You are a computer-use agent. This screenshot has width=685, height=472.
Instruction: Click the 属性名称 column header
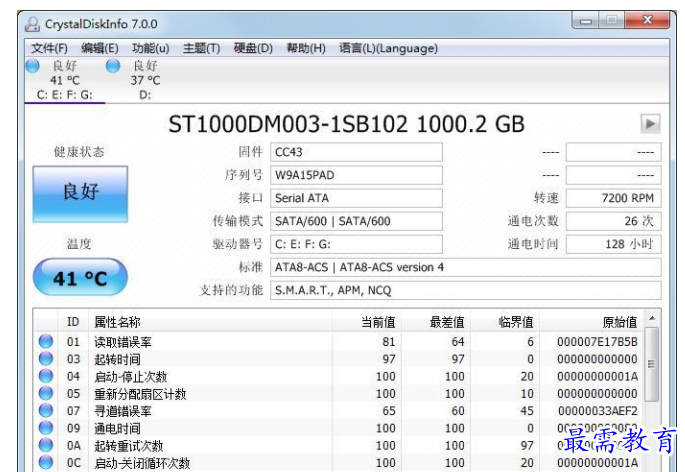click(x=210, y=322)
